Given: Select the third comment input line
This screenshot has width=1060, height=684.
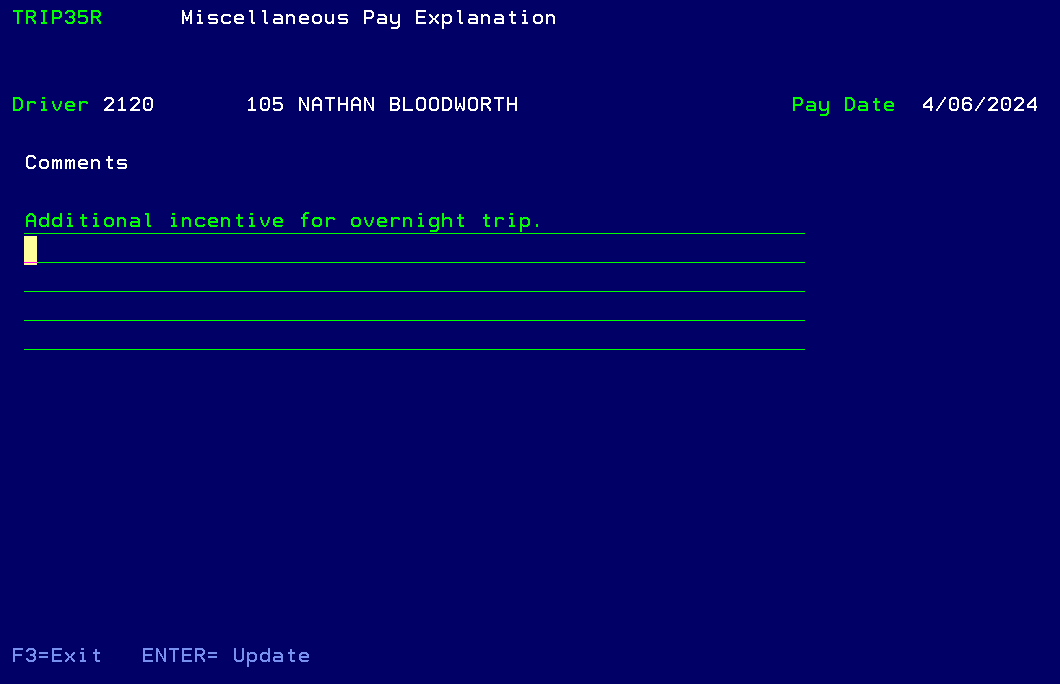Looking at the screenshot, I should pos(414,279).
